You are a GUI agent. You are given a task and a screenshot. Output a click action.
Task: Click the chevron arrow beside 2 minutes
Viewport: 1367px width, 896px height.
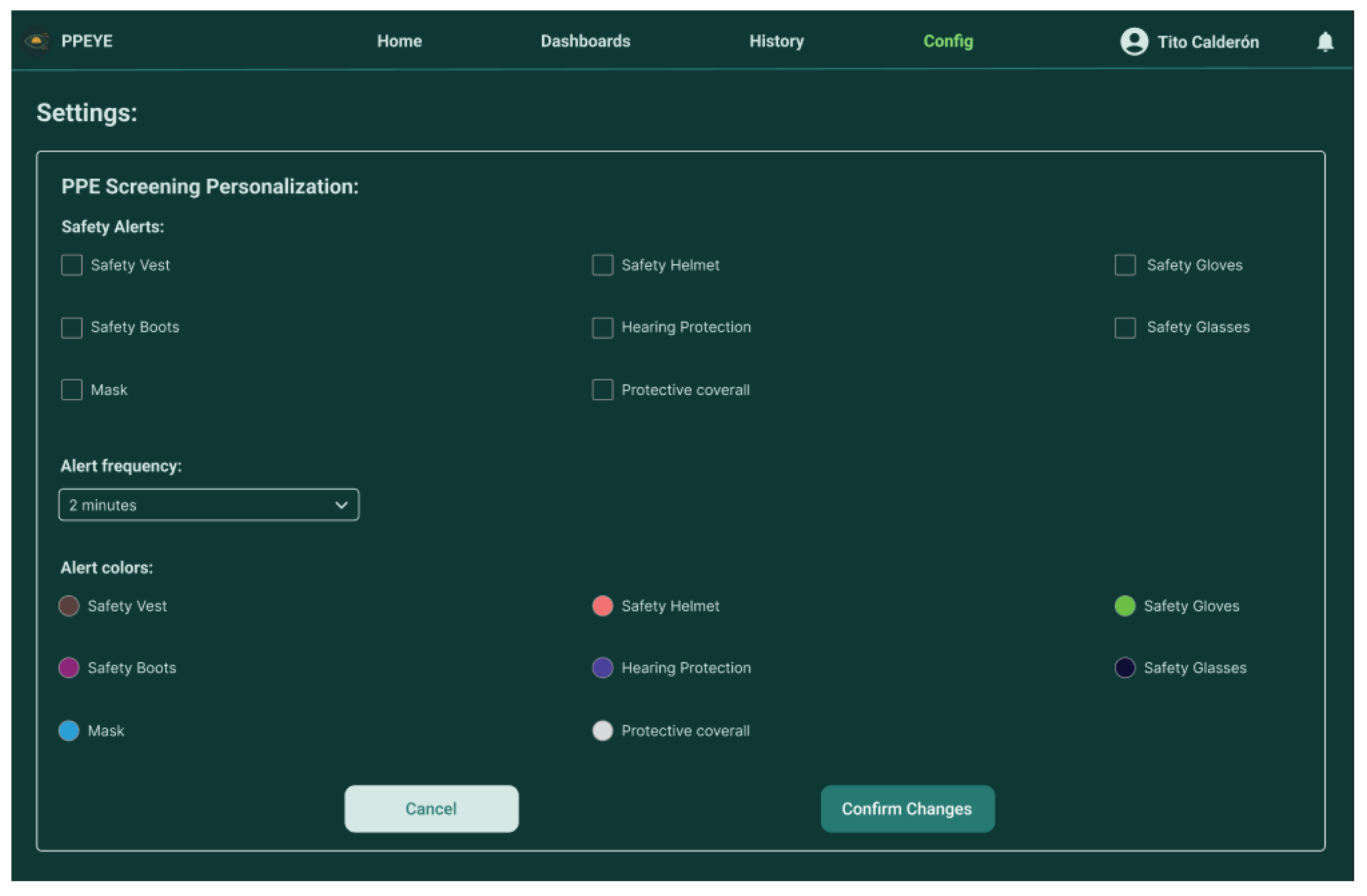click(341, 505)
